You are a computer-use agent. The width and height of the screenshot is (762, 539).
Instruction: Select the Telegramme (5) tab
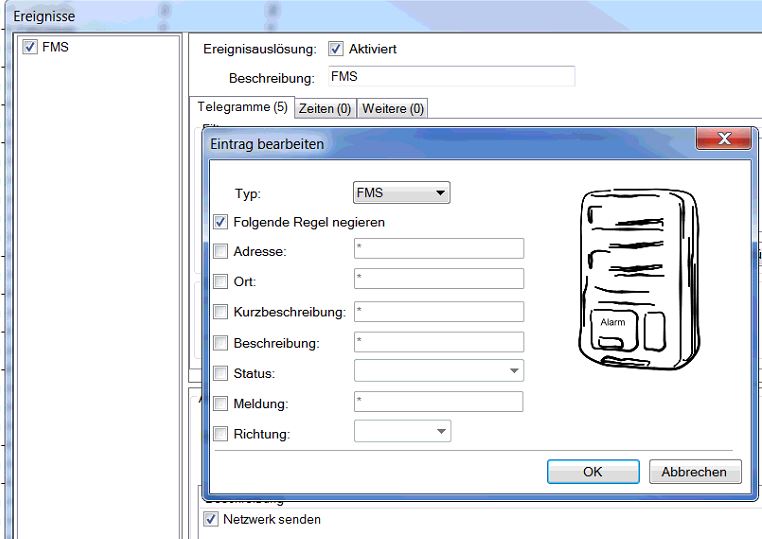point(241,107)
